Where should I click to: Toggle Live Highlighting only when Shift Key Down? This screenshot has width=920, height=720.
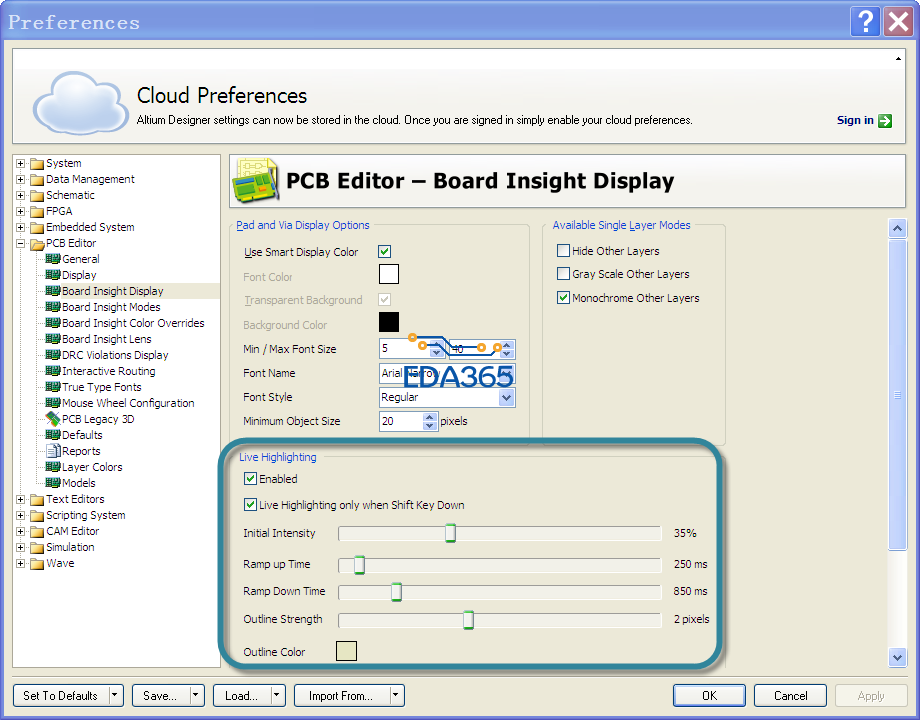click(250, 504)
